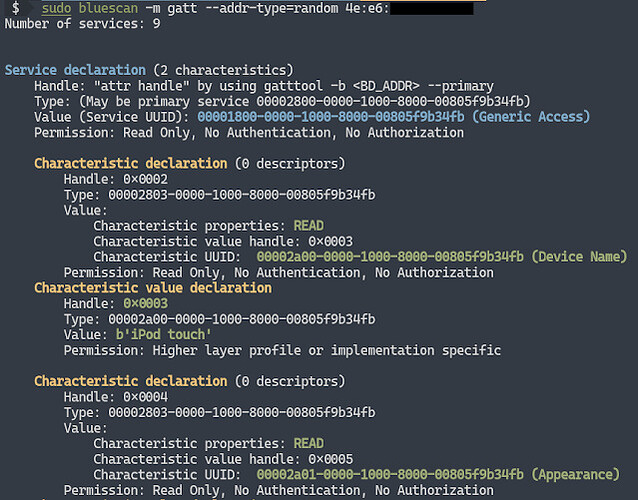Click the "Number of services: 9" line
The image size is (638, 500).
click(x=82, y=24)
